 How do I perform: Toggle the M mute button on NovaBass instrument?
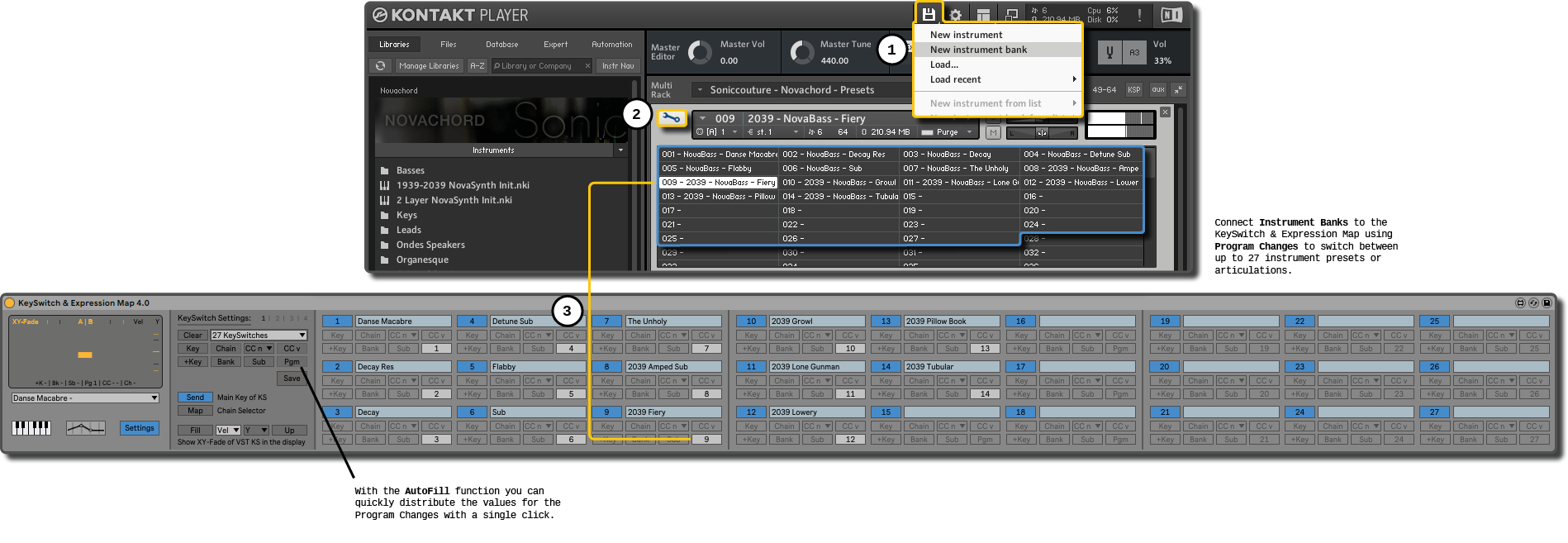point(993,132)
